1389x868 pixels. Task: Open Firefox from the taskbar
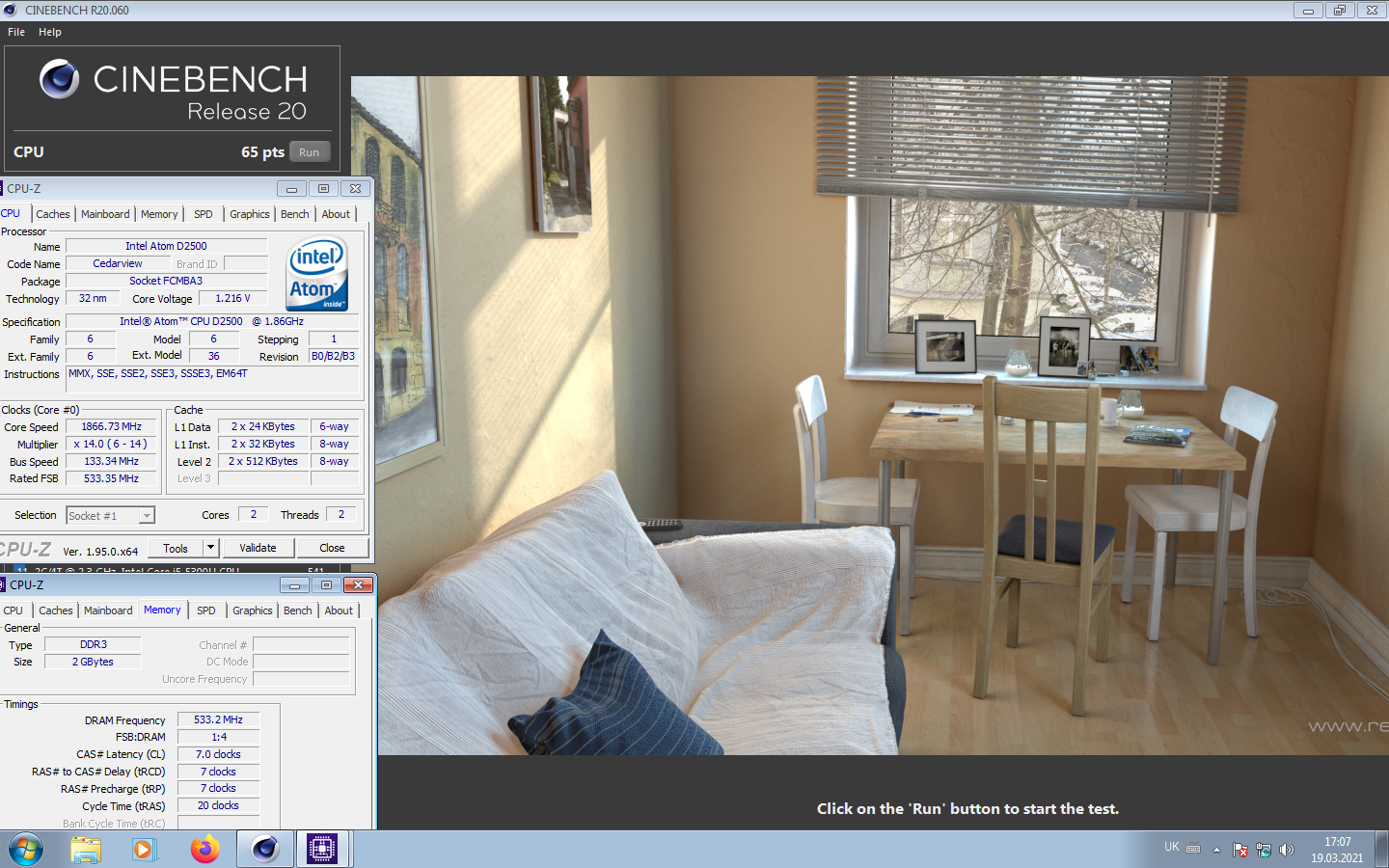point(204,850)
